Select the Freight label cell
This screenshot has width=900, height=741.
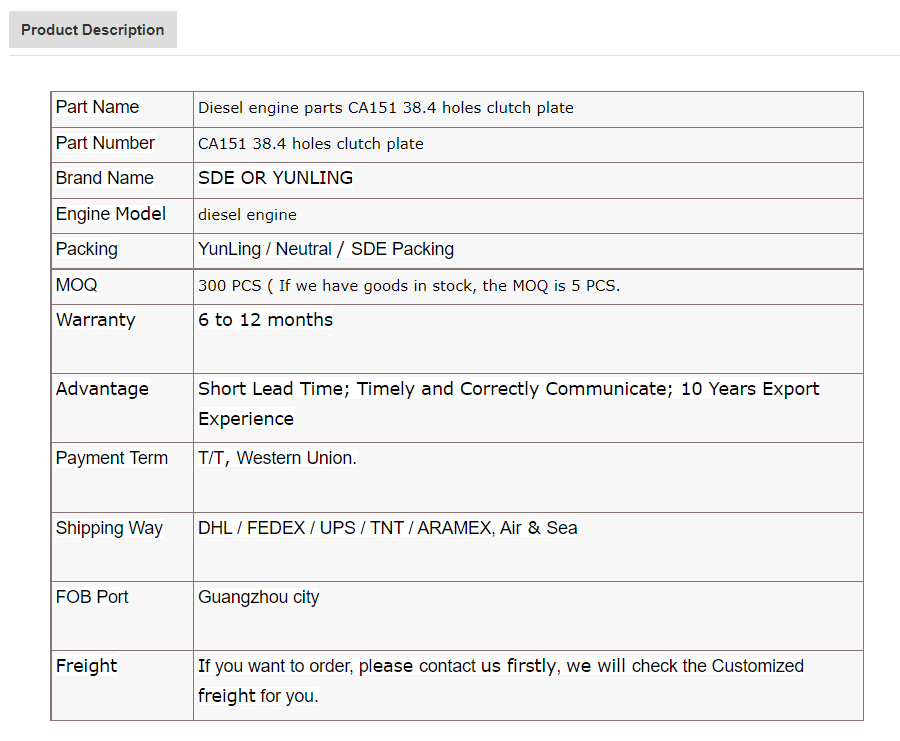coord(122,685)
